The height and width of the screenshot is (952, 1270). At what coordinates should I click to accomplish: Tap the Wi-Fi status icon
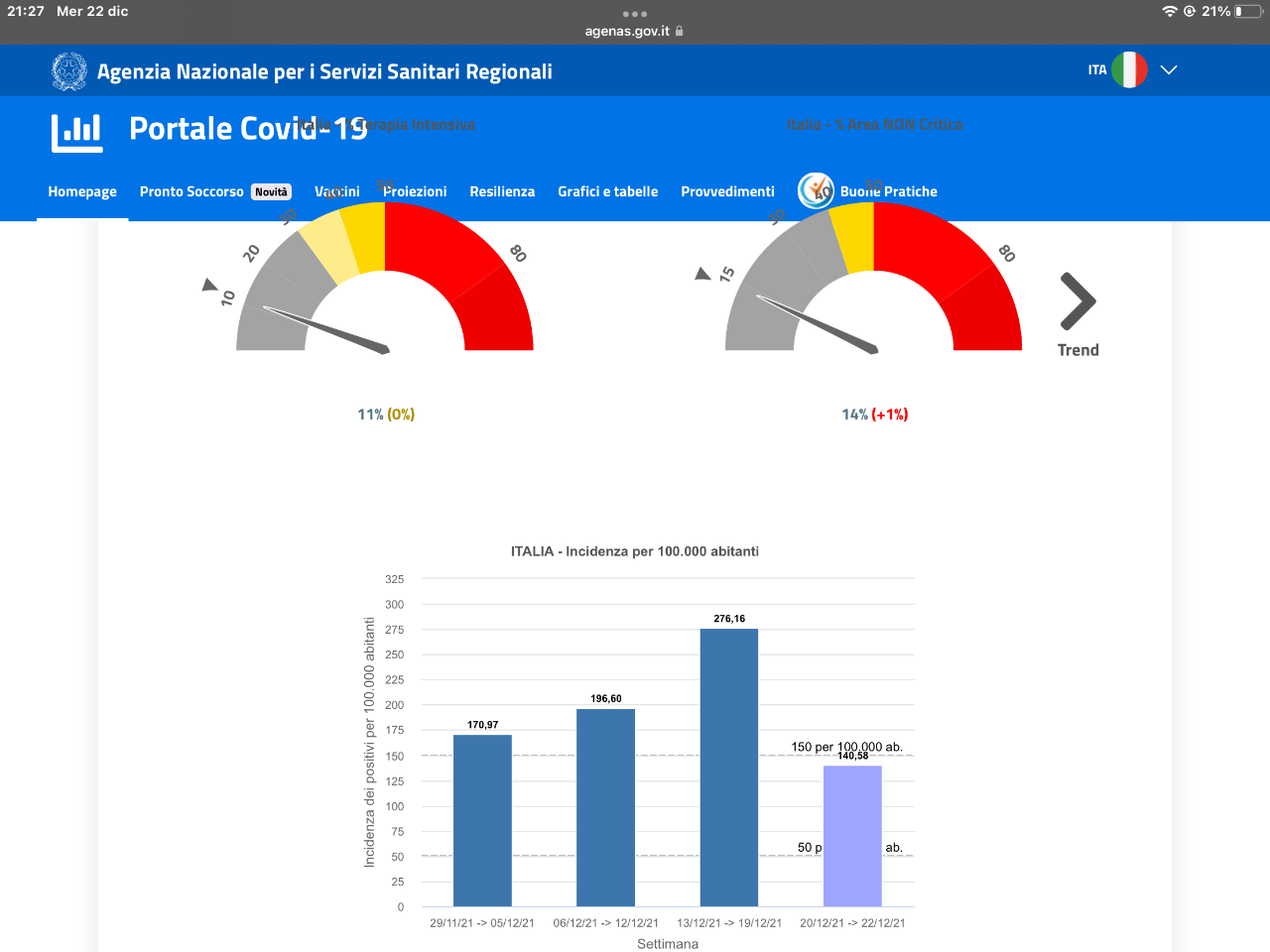pos(1170,11)
